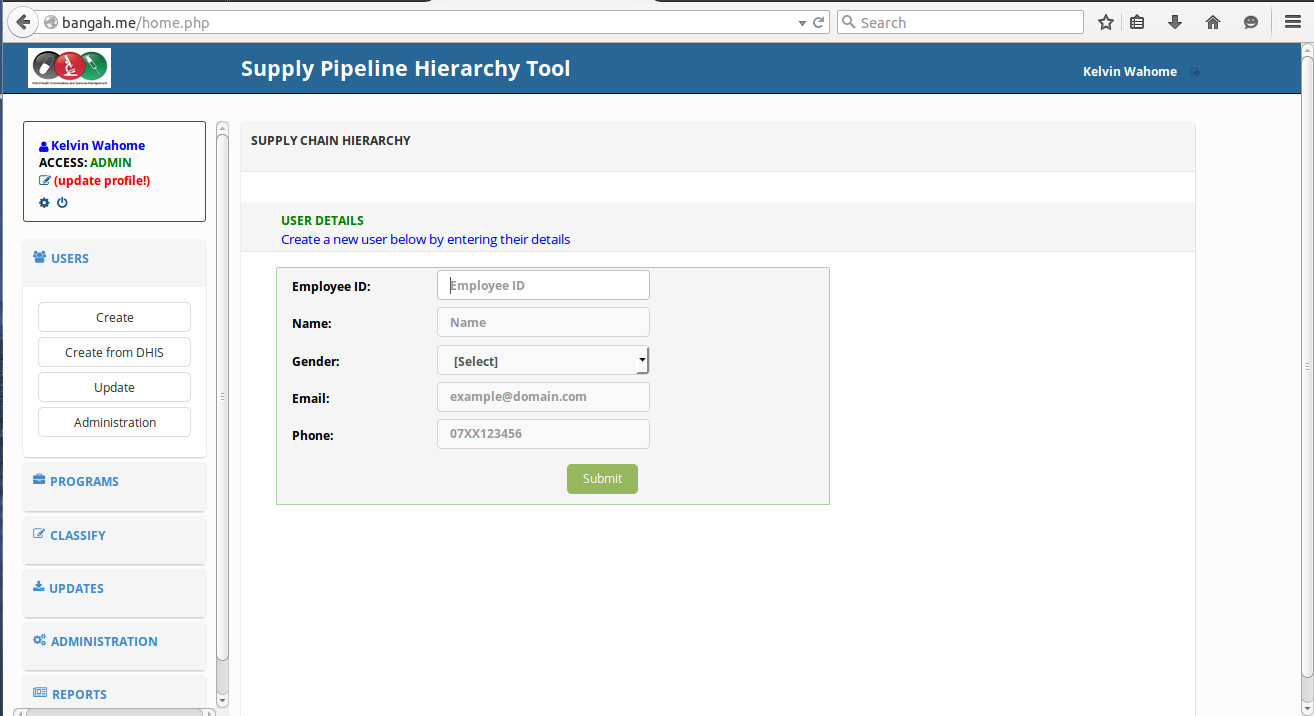Screen dimensions: 1314x716
Task: Click the update profile link
Action: click(101, 180)
